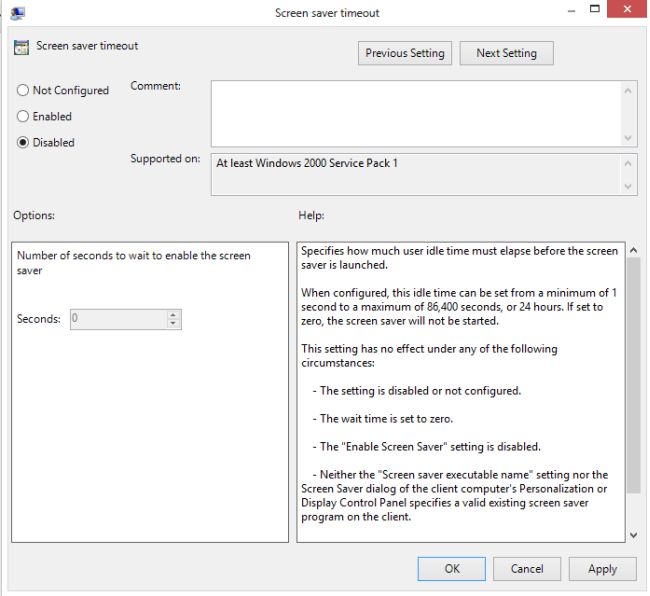Image resolution: width=650 pixels, height=596 pixels.
Task: Click the Supported on scroll down arrow
Action: coord(628,187)
